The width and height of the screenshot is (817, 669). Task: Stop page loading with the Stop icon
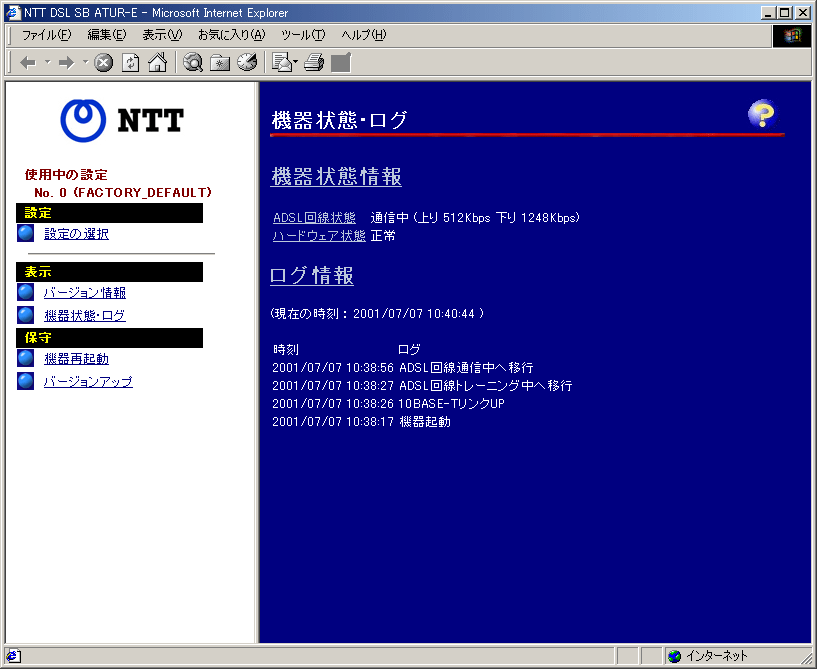tap(103, 63)
